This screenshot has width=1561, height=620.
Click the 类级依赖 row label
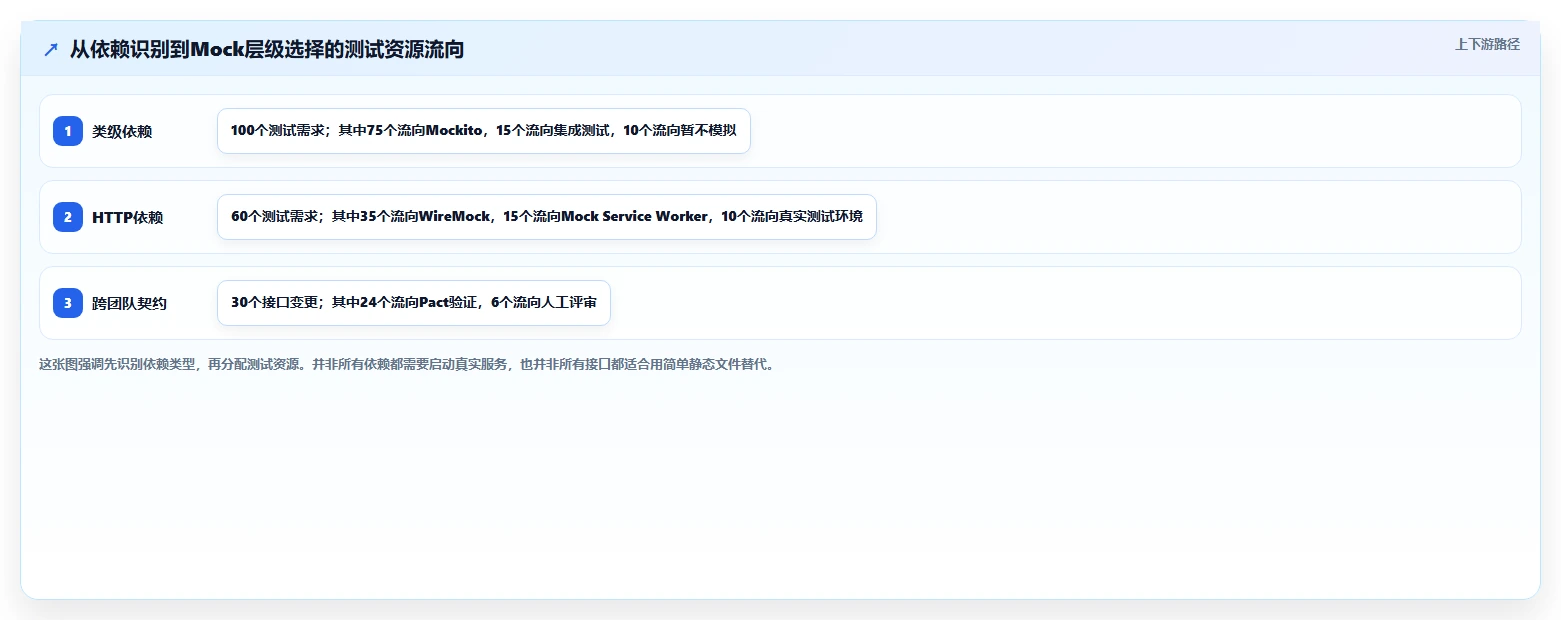click(122, 131)
